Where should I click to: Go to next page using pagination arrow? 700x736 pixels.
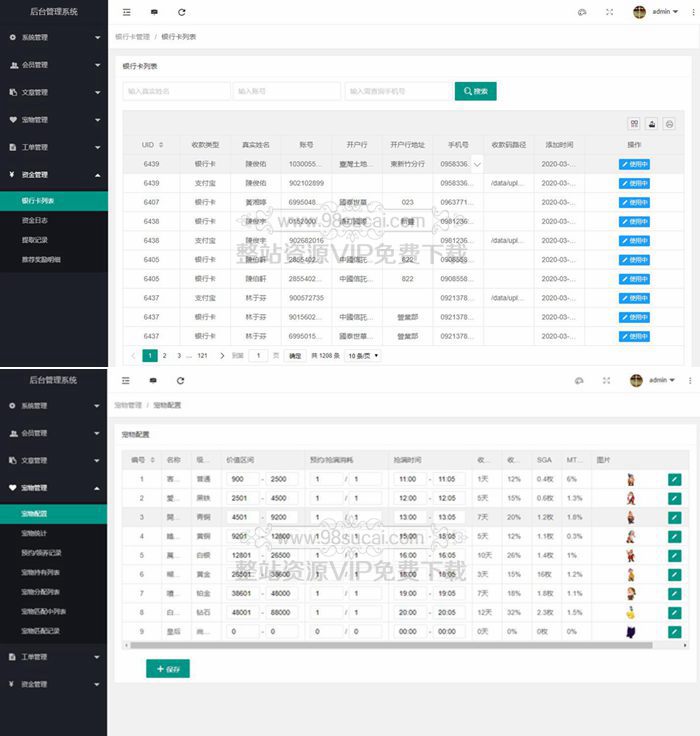click(222, 355)
